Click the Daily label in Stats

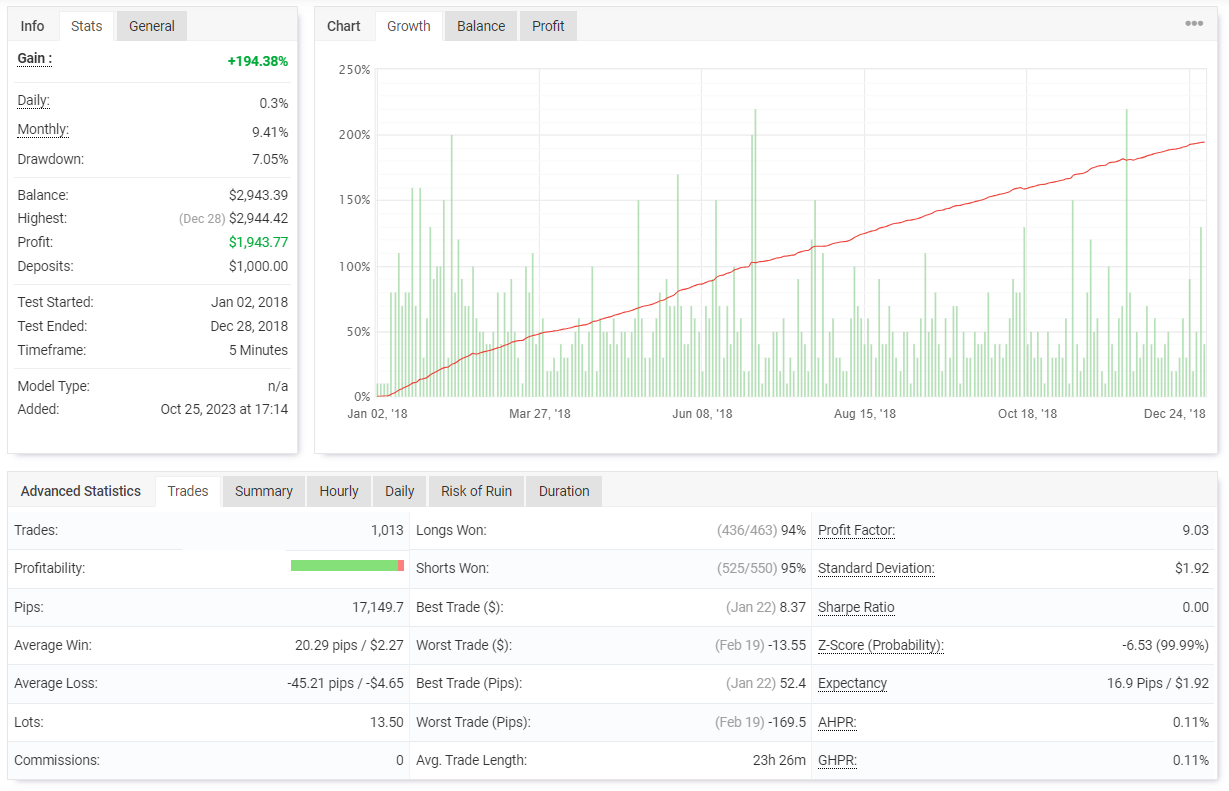click(x=33, y=101)
